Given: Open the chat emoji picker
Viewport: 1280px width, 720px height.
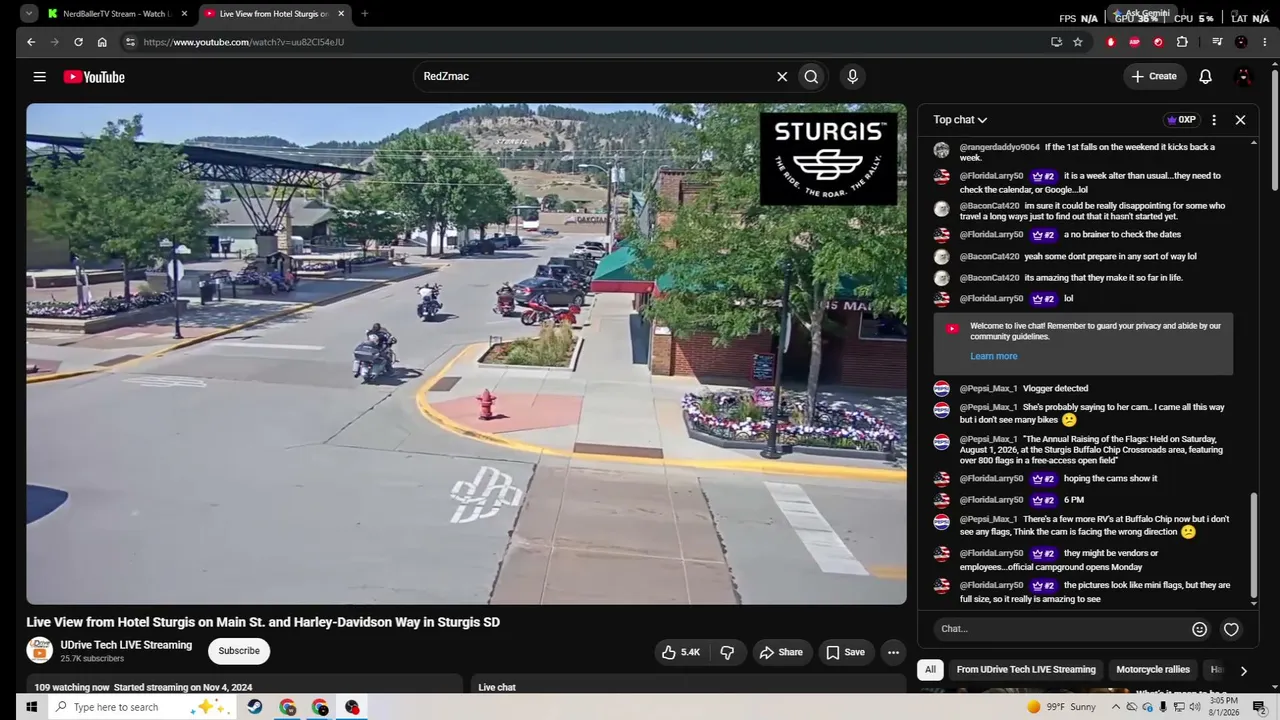Looking at the screenshot, I should pos(1199,629).
